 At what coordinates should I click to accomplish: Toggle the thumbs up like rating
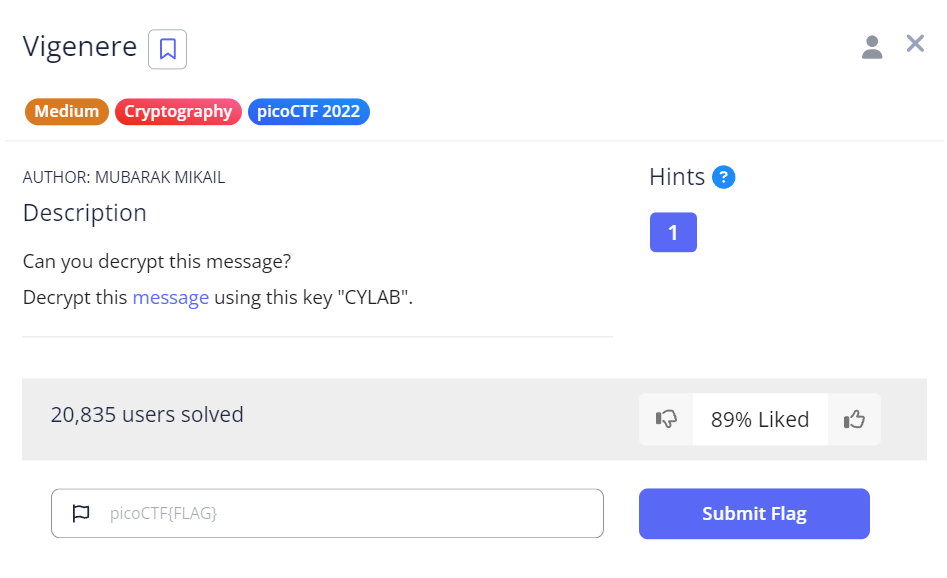[x=854, y=419]
